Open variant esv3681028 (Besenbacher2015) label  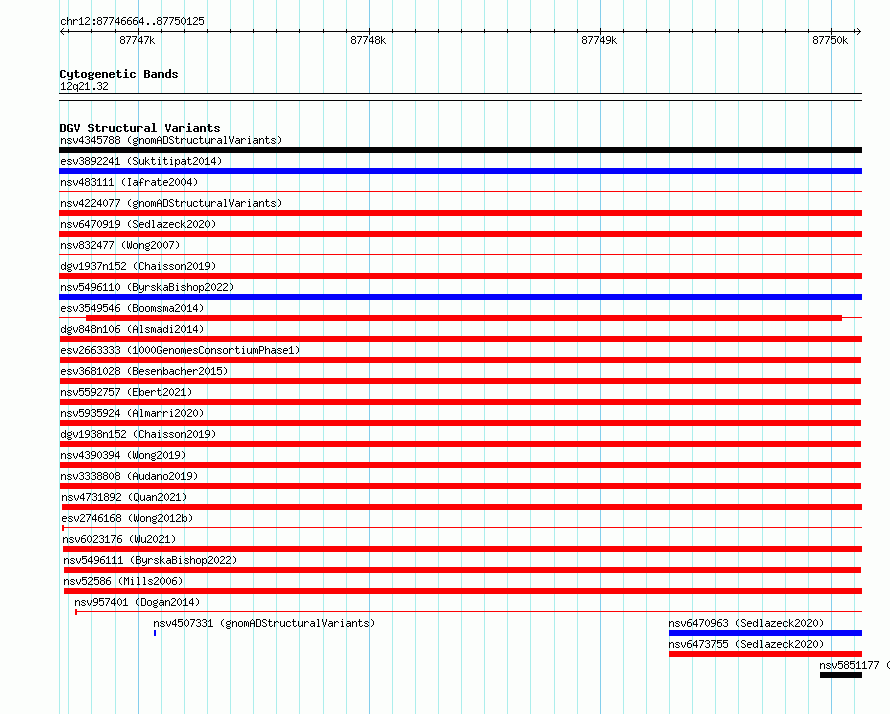pos(144,371)
